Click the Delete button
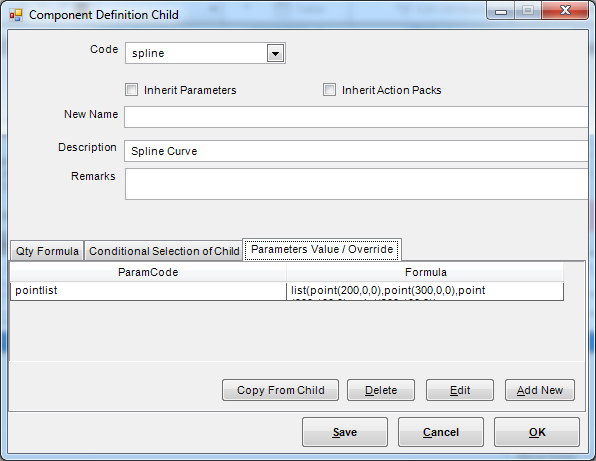This screenshot has height=461, width=596. coord(381,390)
